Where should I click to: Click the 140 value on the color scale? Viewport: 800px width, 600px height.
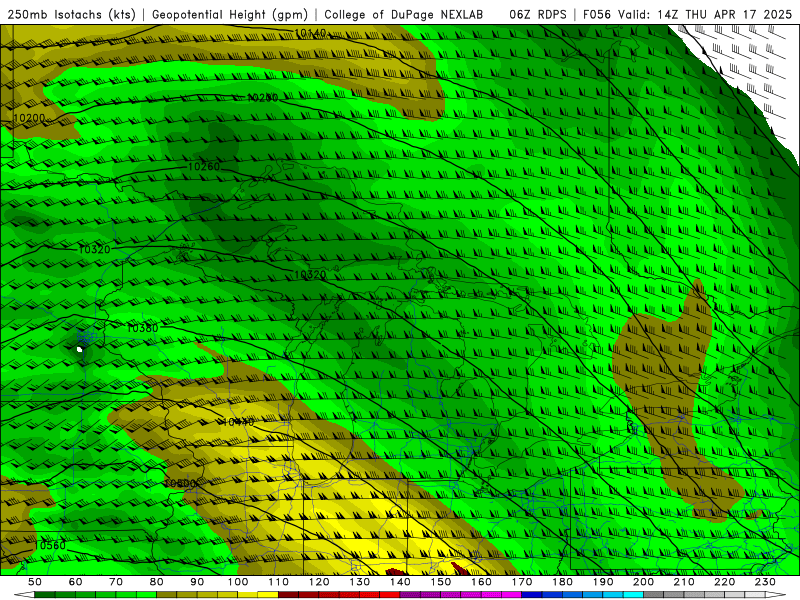(400, 582)
